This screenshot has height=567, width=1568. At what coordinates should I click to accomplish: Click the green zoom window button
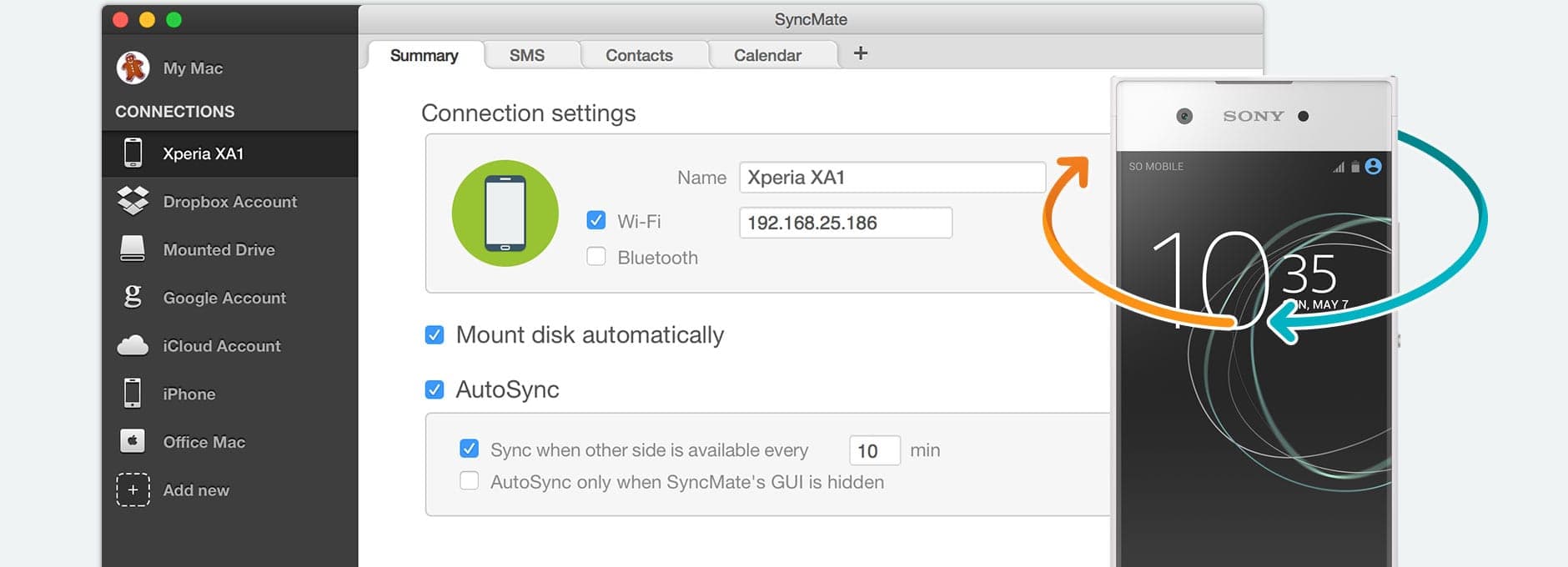point(174,19)
